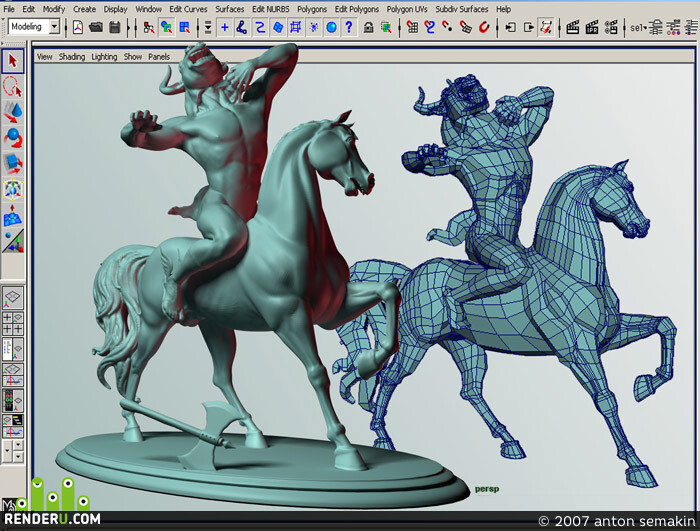Open the viewport Panels menu
Image resolution: width=700 pixels, height=531 pixels.
tap(159, 57)
